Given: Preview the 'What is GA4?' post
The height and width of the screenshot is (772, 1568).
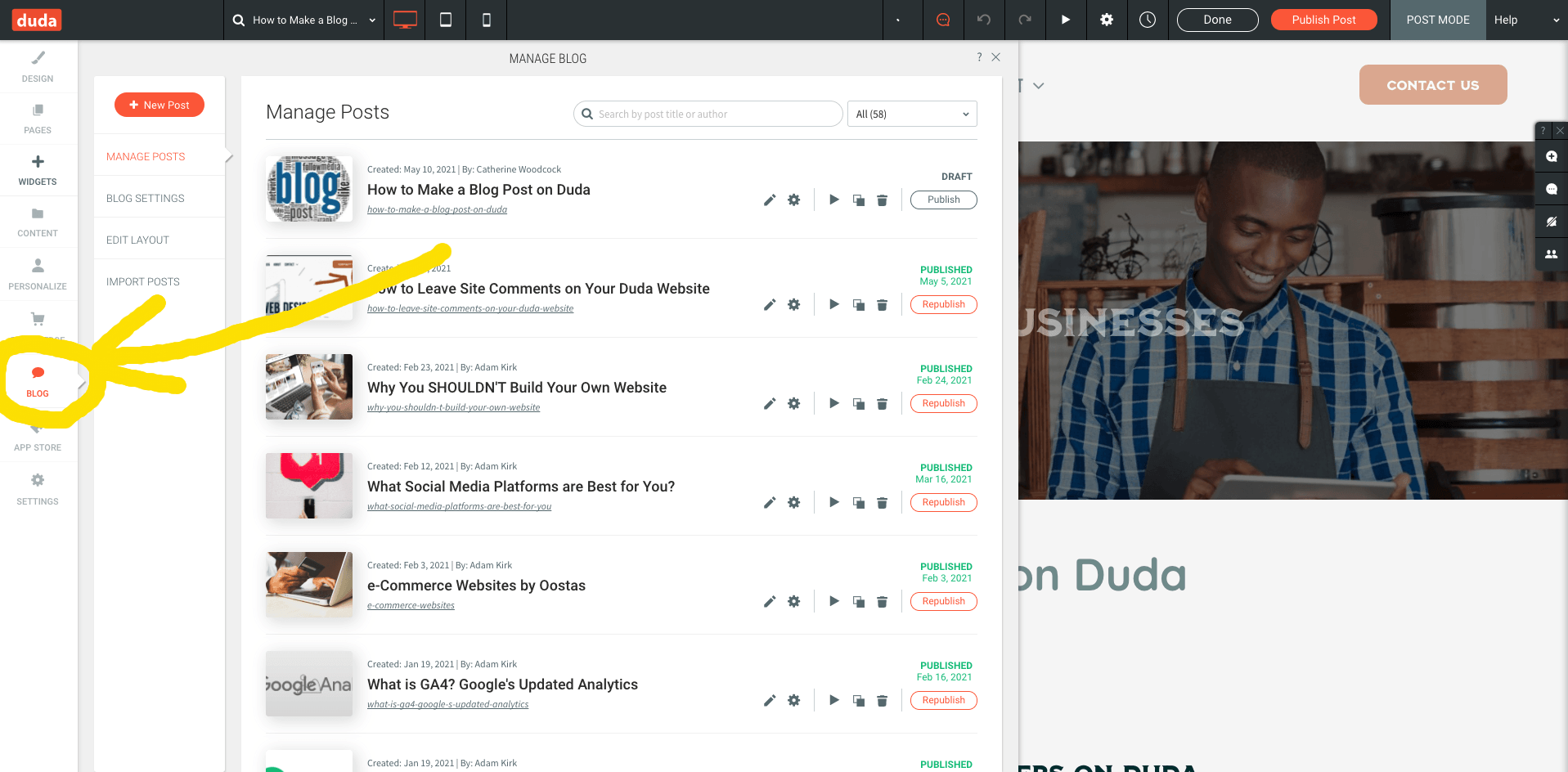Looking at the screenshot, I should (834, 700).
